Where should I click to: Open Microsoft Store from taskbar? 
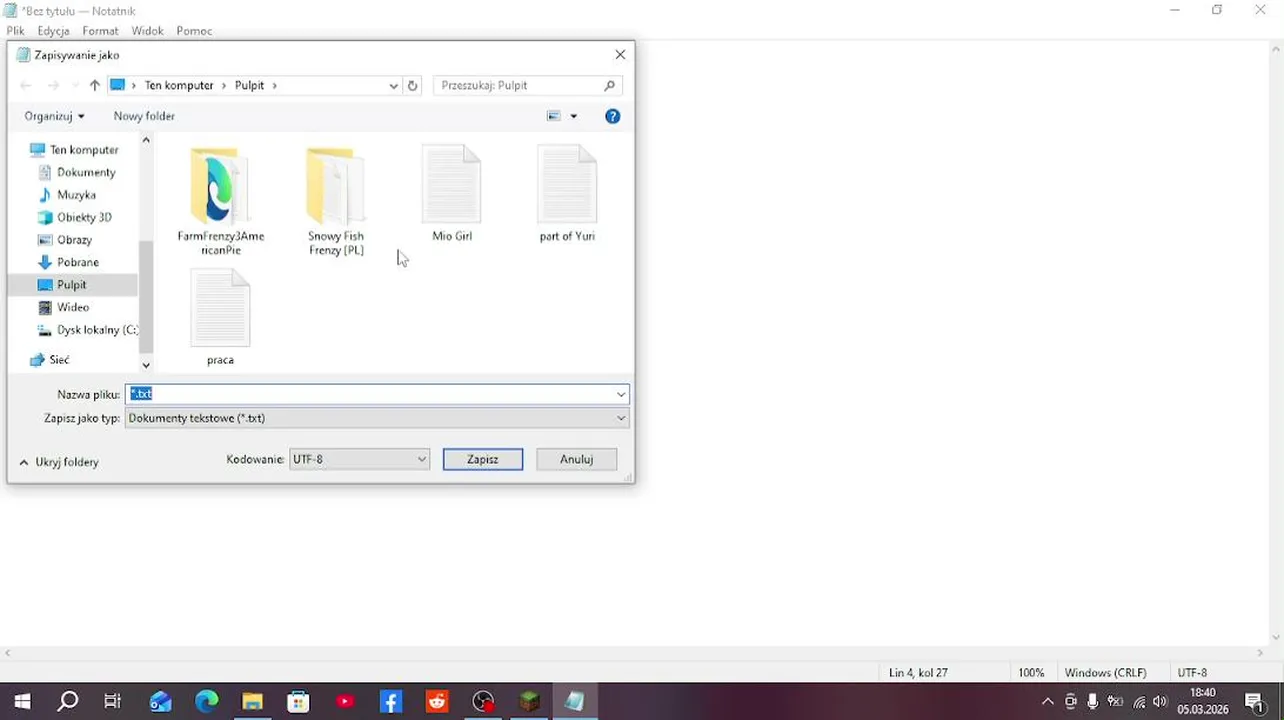298,702
